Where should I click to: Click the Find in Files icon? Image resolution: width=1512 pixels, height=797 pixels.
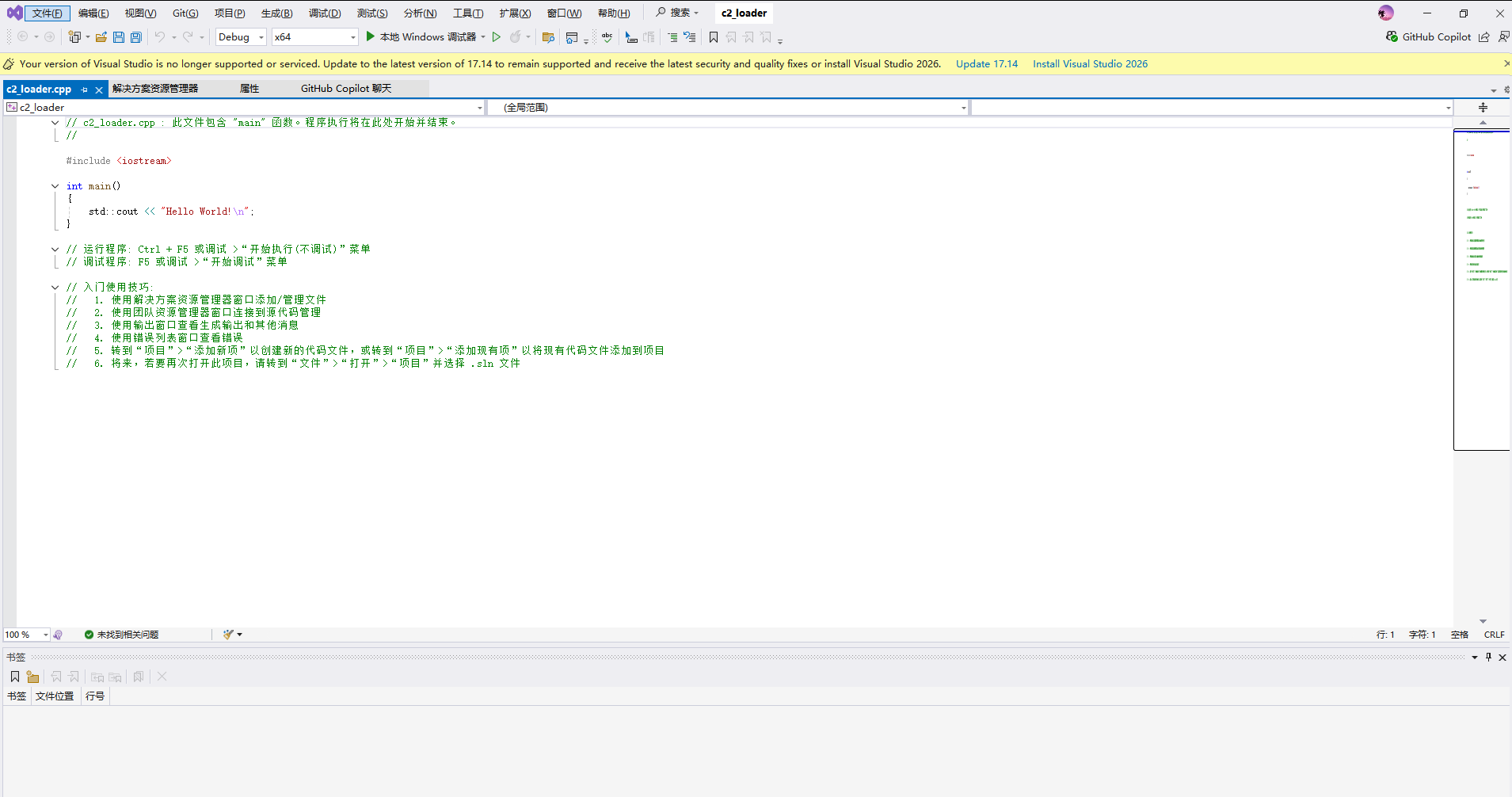[x=547, y=37]
